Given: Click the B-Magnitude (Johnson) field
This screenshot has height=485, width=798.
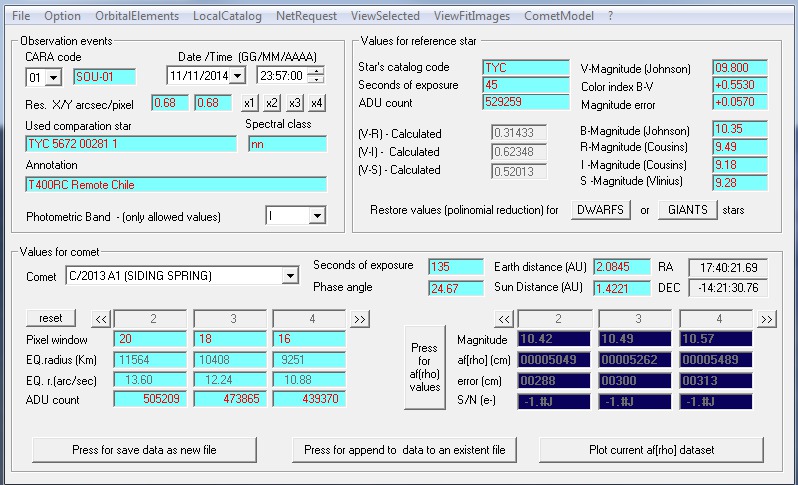Looking at the screenshot, I should pyautogui.click(x=739, y=129).
